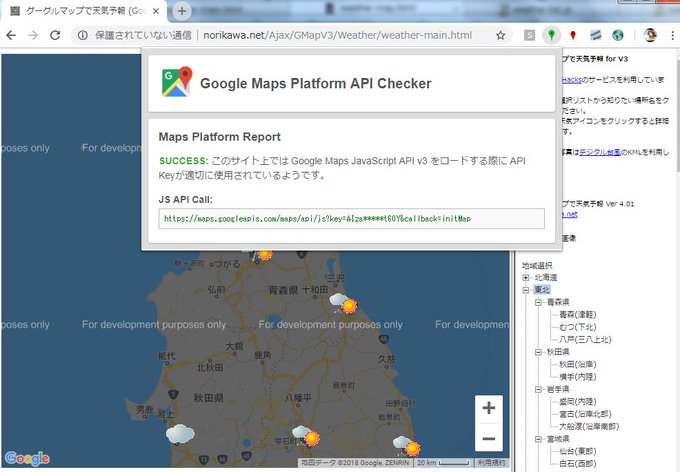This screenshot has height=472, width=680.
Task: Select 宮城県 in the region tree
Action: tap(558, 439)
